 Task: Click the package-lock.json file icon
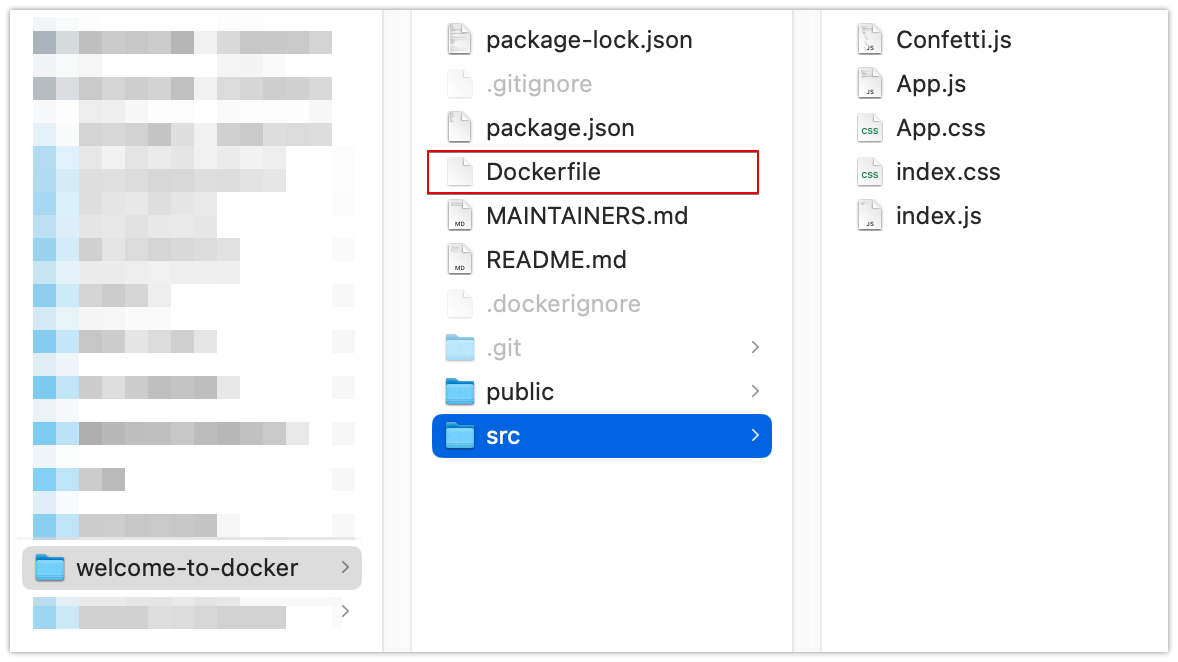click(459, 40)
